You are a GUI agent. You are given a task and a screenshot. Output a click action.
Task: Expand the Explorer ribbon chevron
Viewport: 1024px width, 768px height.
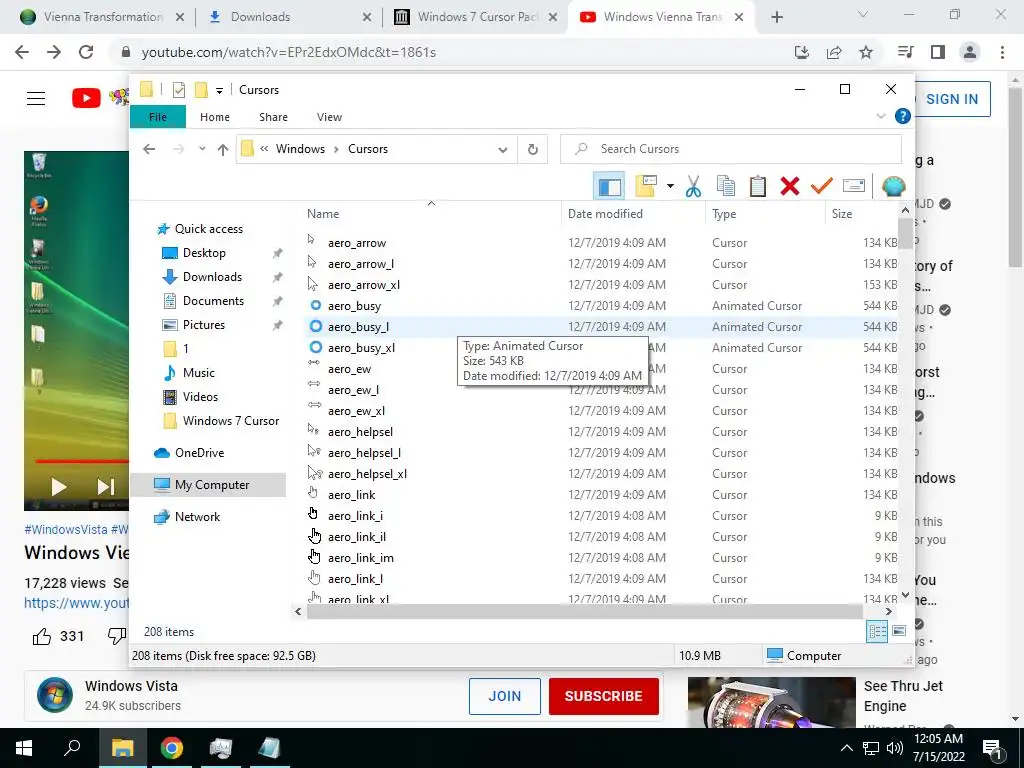coord(880,116)
